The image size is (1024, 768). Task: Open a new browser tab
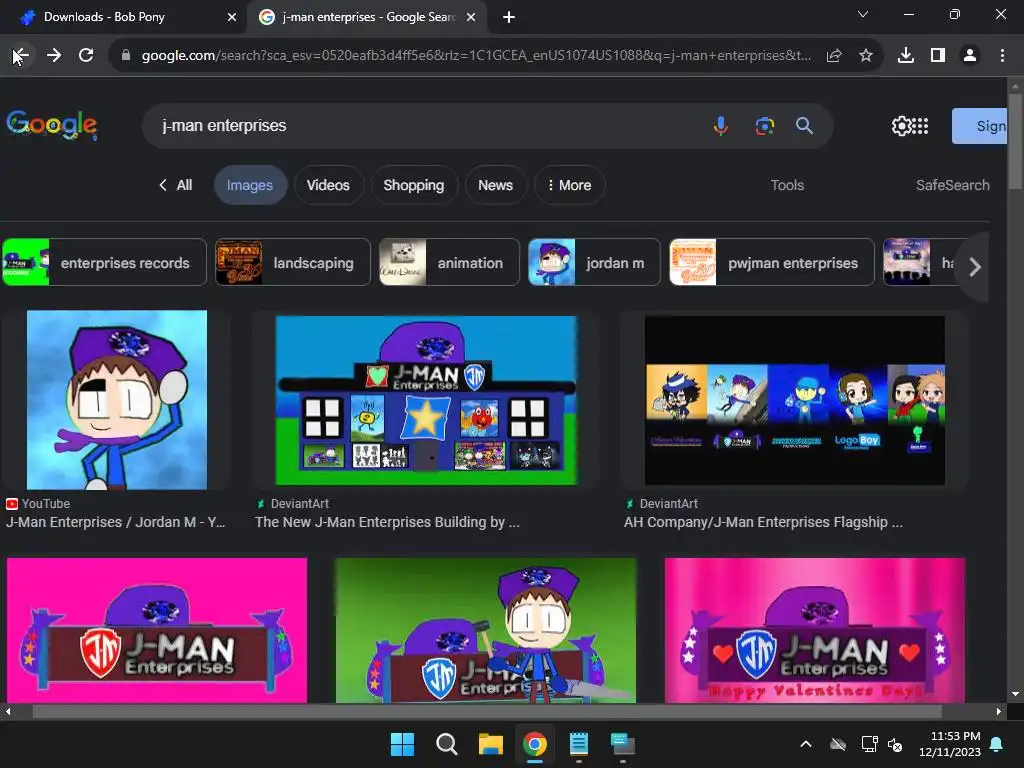pos(509,17)
